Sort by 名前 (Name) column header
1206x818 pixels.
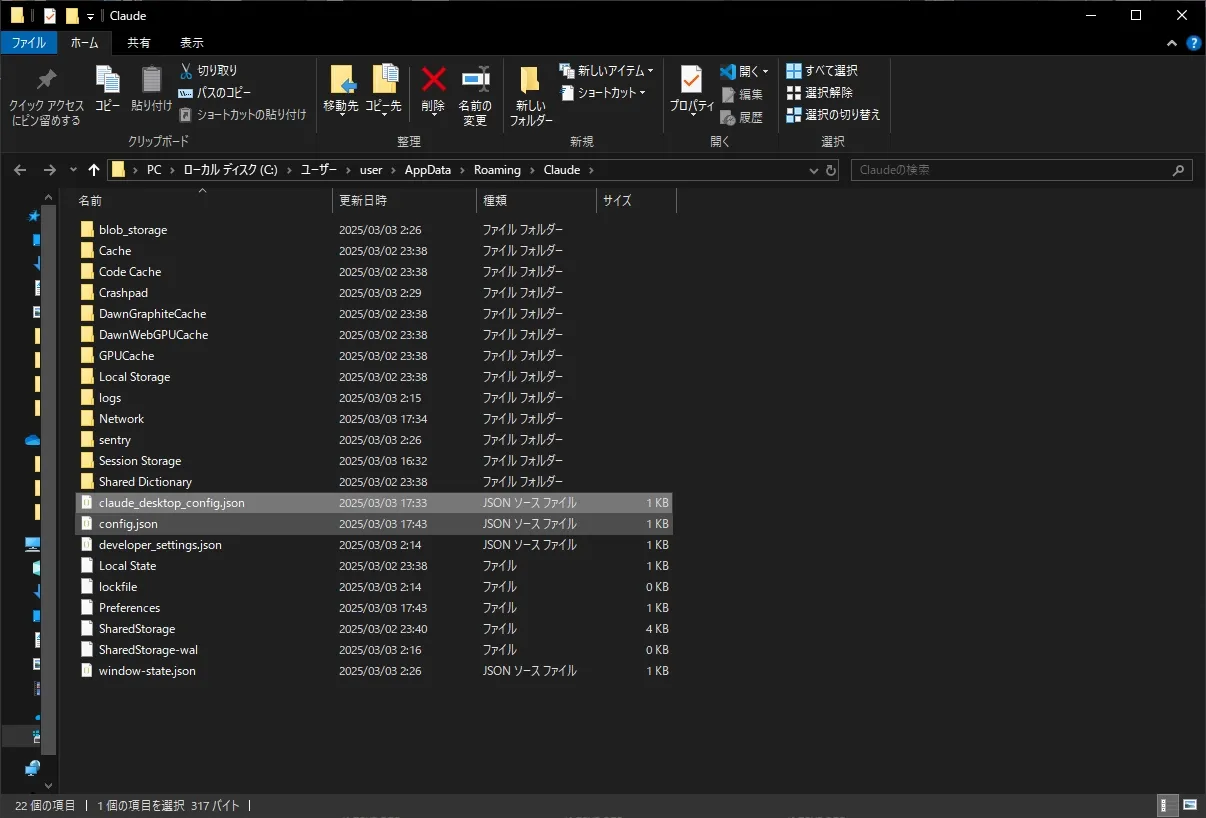point(202,200)
